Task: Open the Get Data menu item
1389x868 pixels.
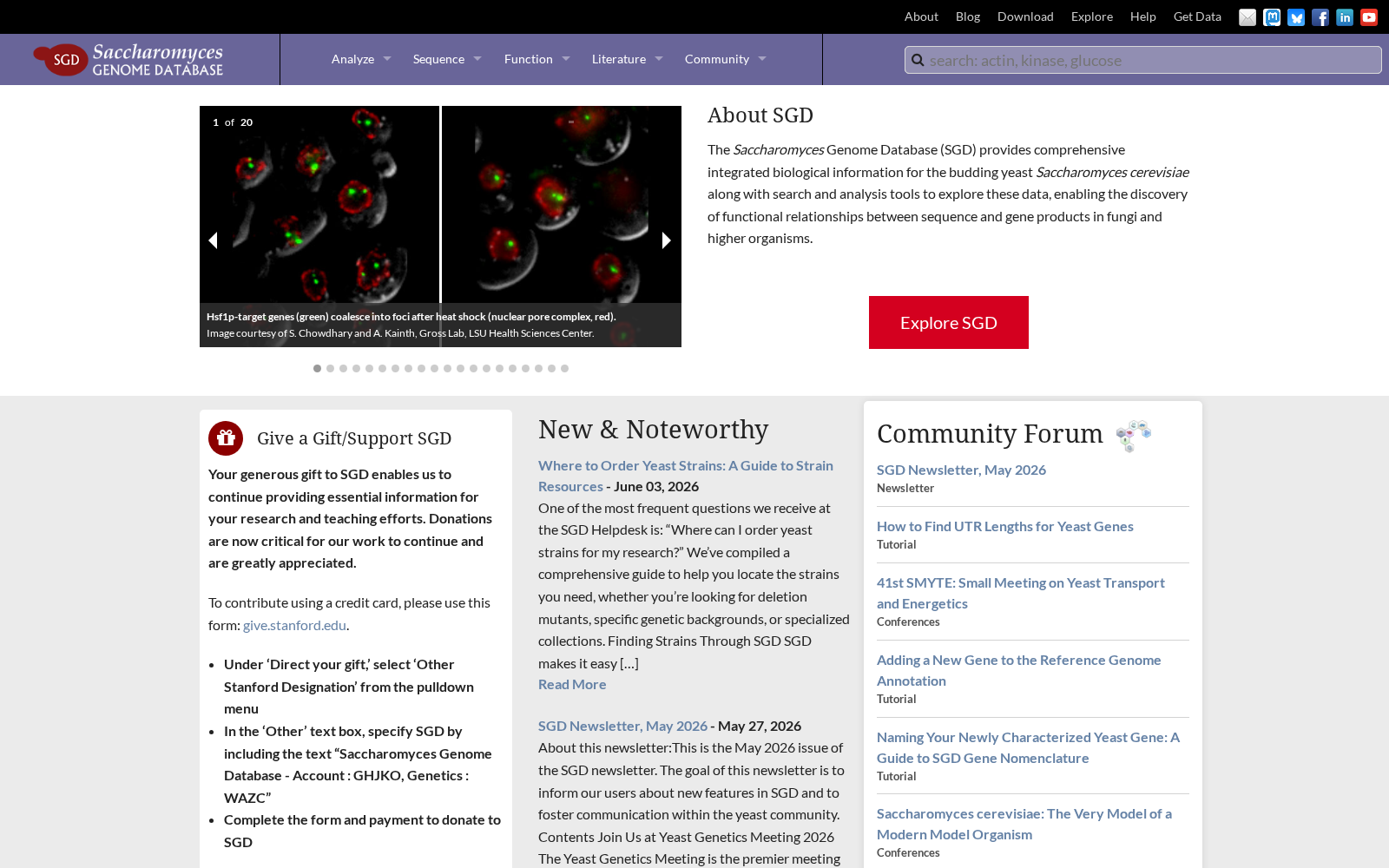Action: pyautogui.click(x=1197, y=16)
